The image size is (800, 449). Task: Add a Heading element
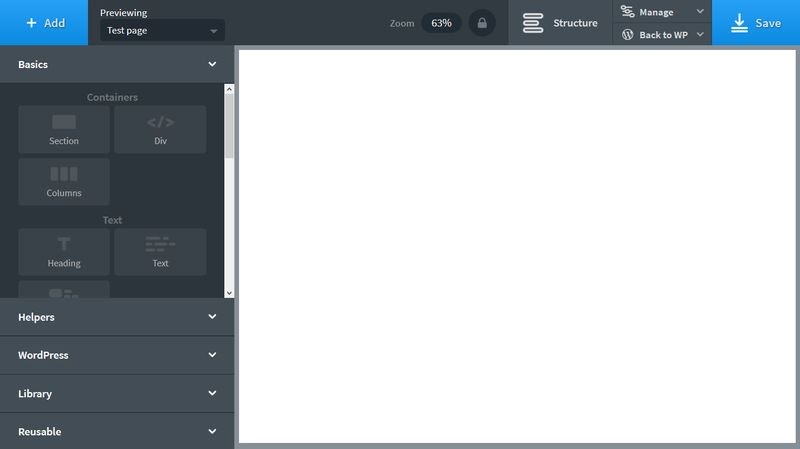tap(64, 252)
